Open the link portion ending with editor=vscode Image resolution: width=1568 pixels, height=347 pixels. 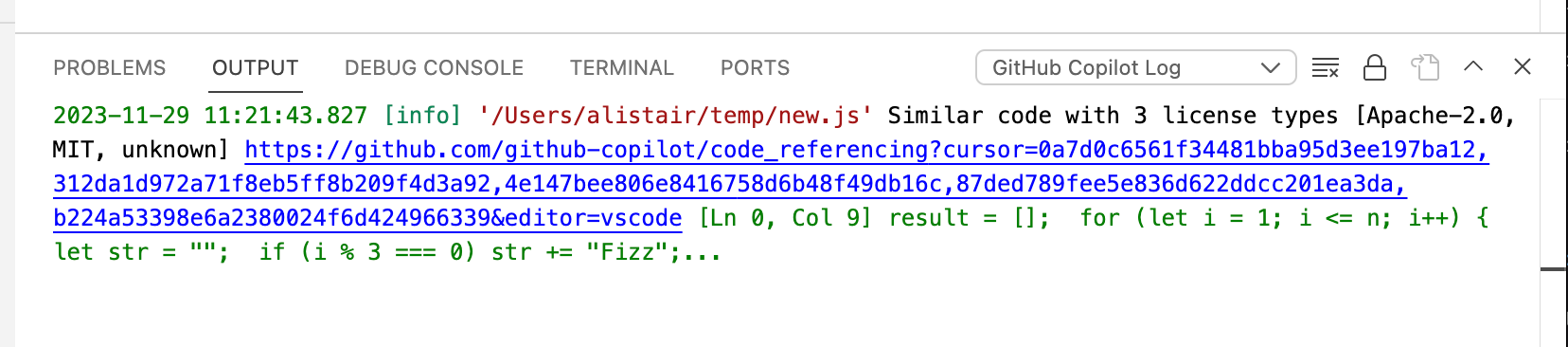[x=367, y=218]
